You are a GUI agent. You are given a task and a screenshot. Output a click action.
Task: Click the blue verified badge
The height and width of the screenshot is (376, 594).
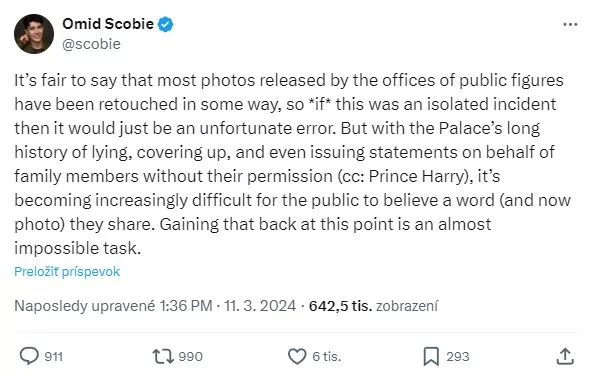coord(166,24)
